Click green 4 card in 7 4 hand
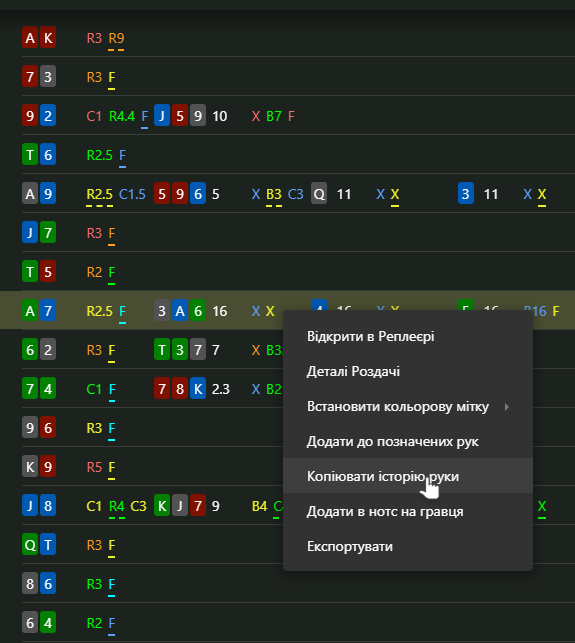The width and height of the screenshot is (575, 643). pyautogui.click(x=48, y=389)
